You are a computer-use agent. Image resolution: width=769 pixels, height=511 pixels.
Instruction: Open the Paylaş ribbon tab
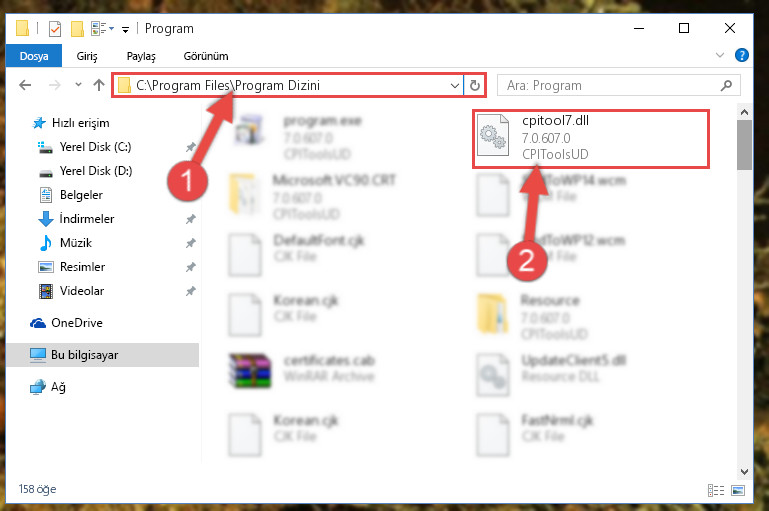pos(141,56)
